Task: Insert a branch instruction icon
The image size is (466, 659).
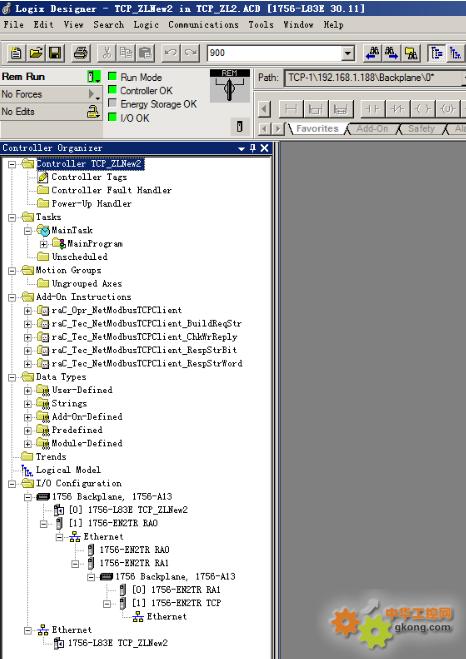Action: click(316, 109)
